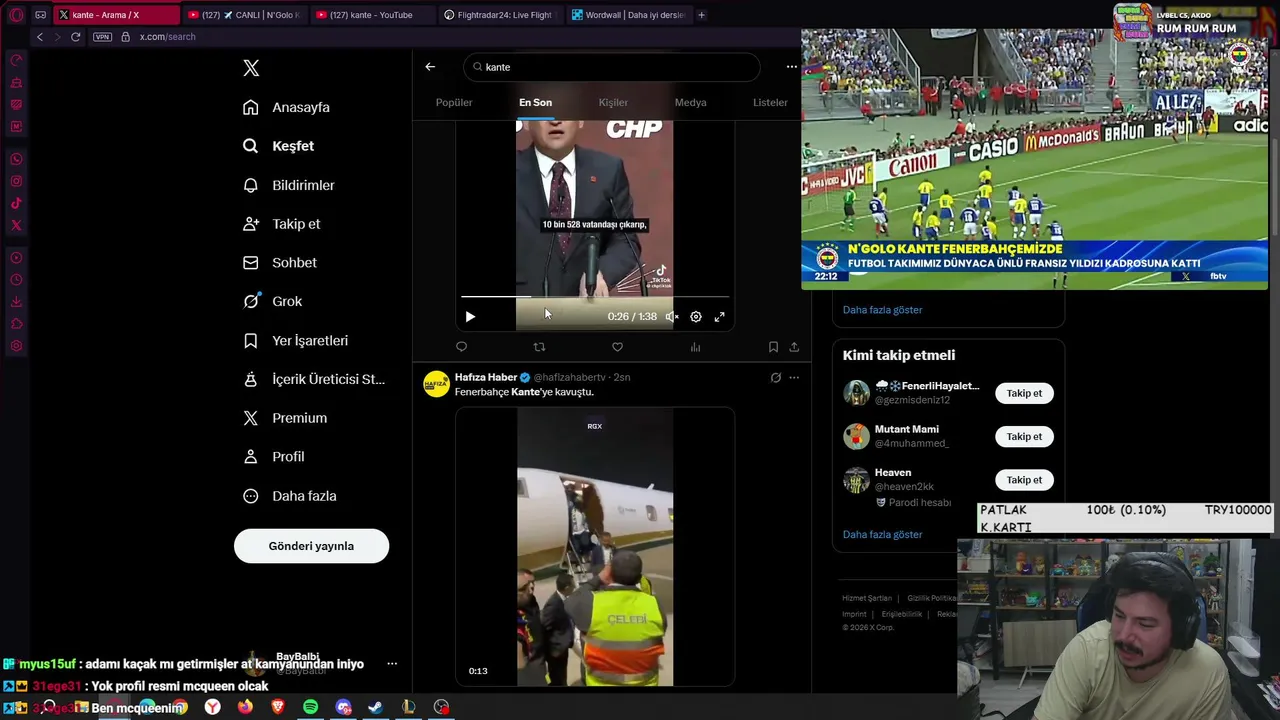Click into the kante search field
Viewport: 1280px width, 720px height.
(x=612, y=67)
